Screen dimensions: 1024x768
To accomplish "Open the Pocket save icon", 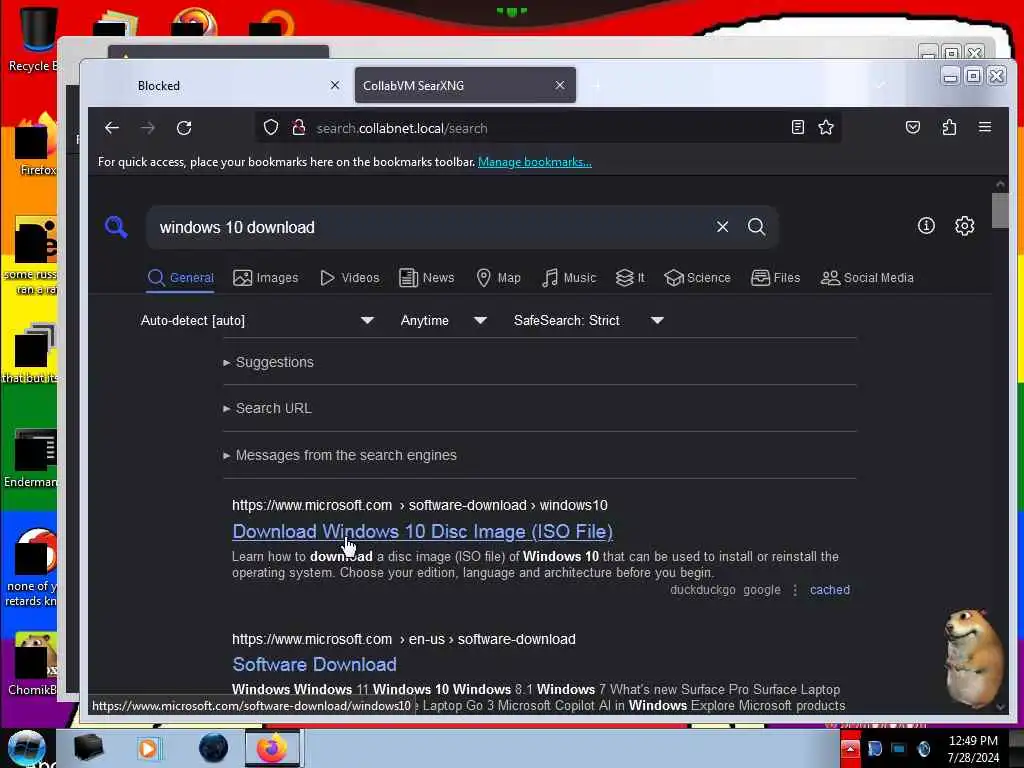I will click(913, 127).
